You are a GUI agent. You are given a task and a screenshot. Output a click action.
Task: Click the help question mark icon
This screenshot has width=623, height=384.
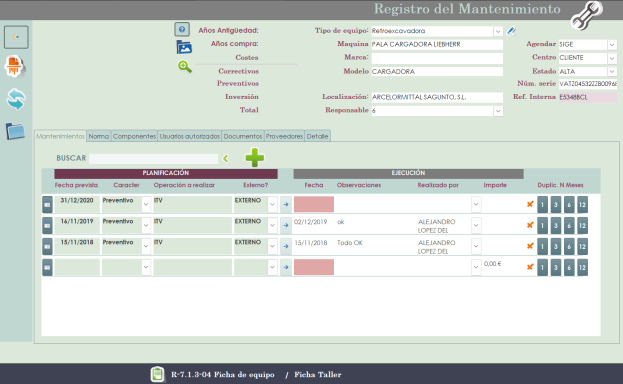click(182, 29)
